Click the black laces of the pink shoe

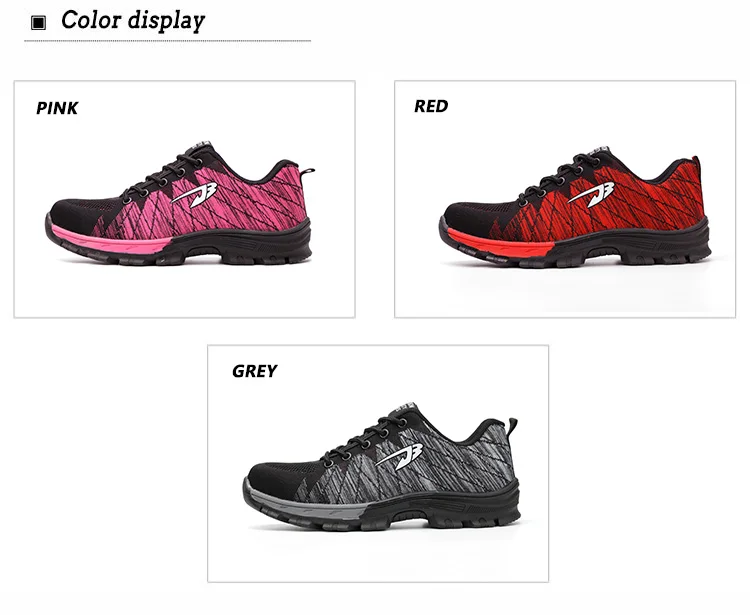pyautogui.click(x=162, y=175)
